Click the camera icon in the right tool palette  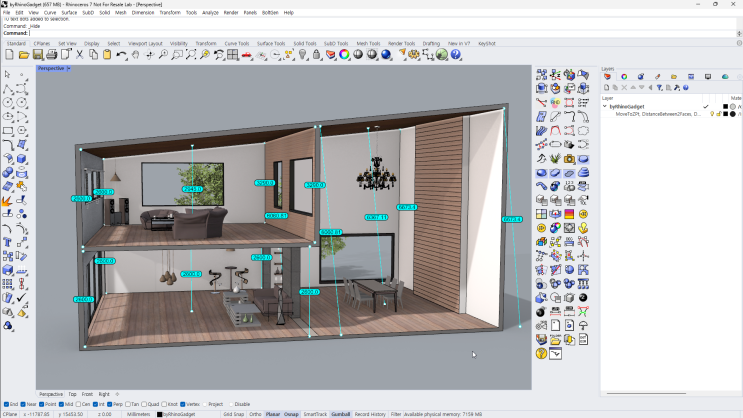point(570,159)
